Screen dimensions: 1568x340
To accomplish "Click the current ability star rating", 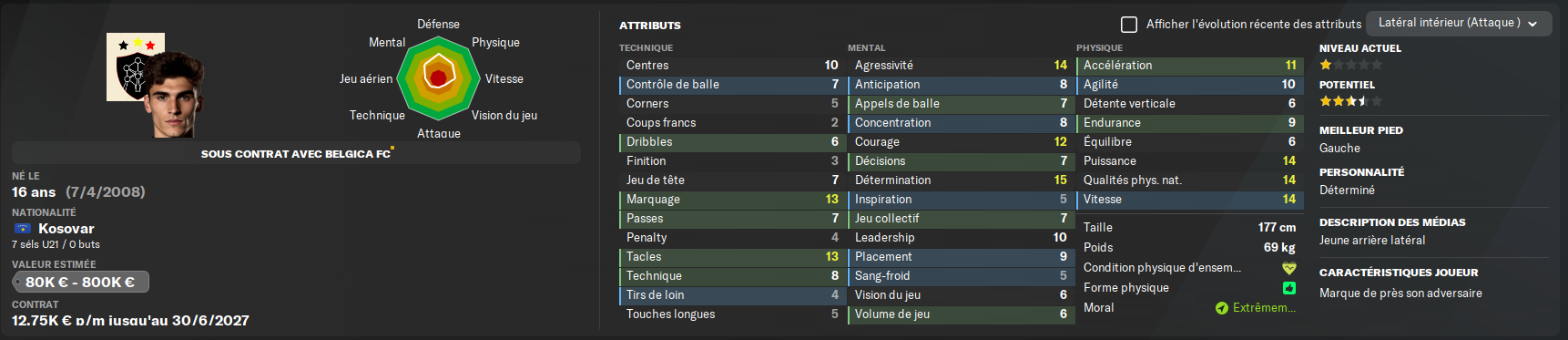I will (1350, 65).
